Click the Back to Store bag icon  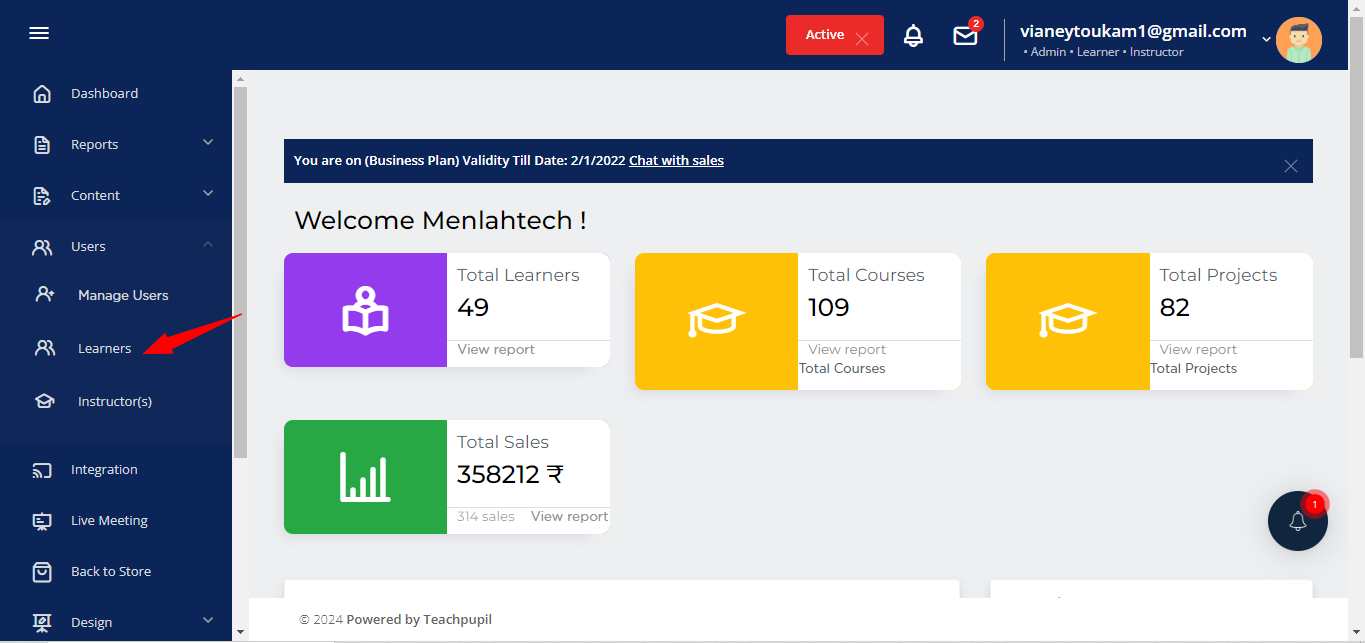click(x=42, y=572)
